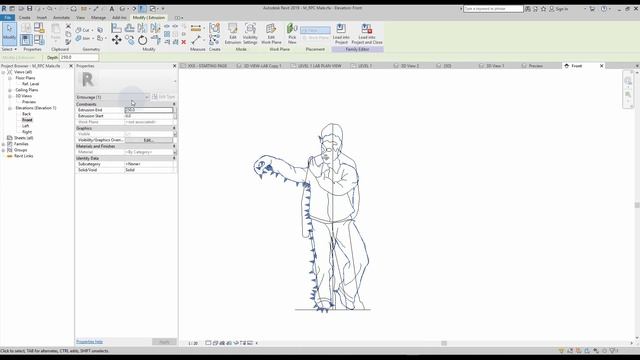Viewport: 640px width, 360px height.
Task: Switch to the Add-Ins ribbon tab
Action: coord(119,18)
